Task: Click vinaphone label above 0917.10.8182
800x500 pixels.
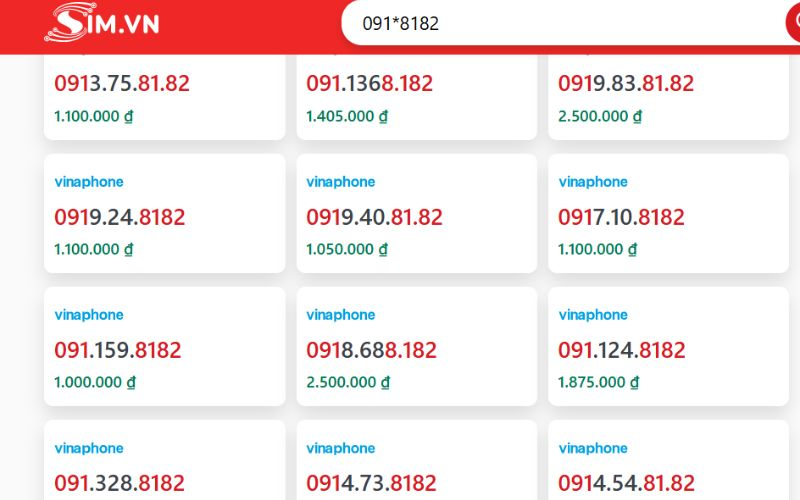Action: [593, 182]
